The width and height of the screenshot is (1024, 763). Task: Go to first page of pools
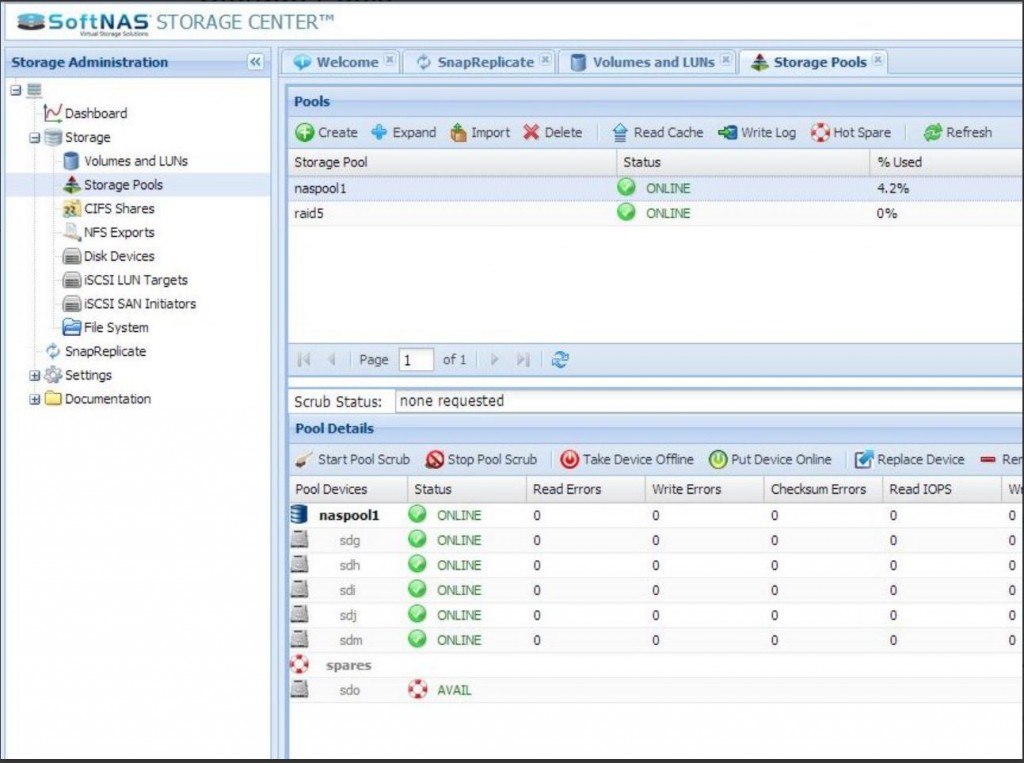click(304, 359)
